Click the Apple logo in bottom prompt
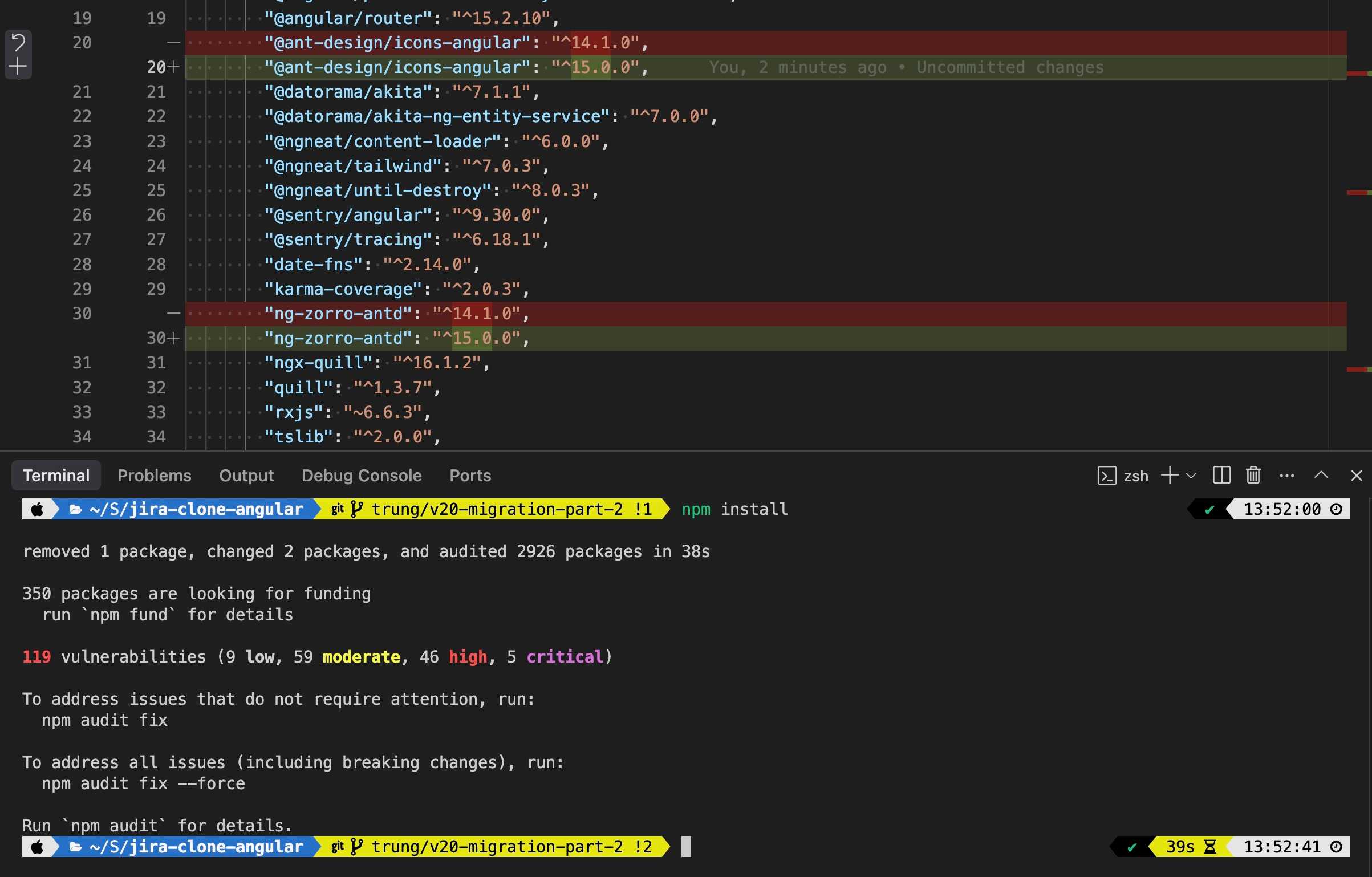 tap(37, 847)
